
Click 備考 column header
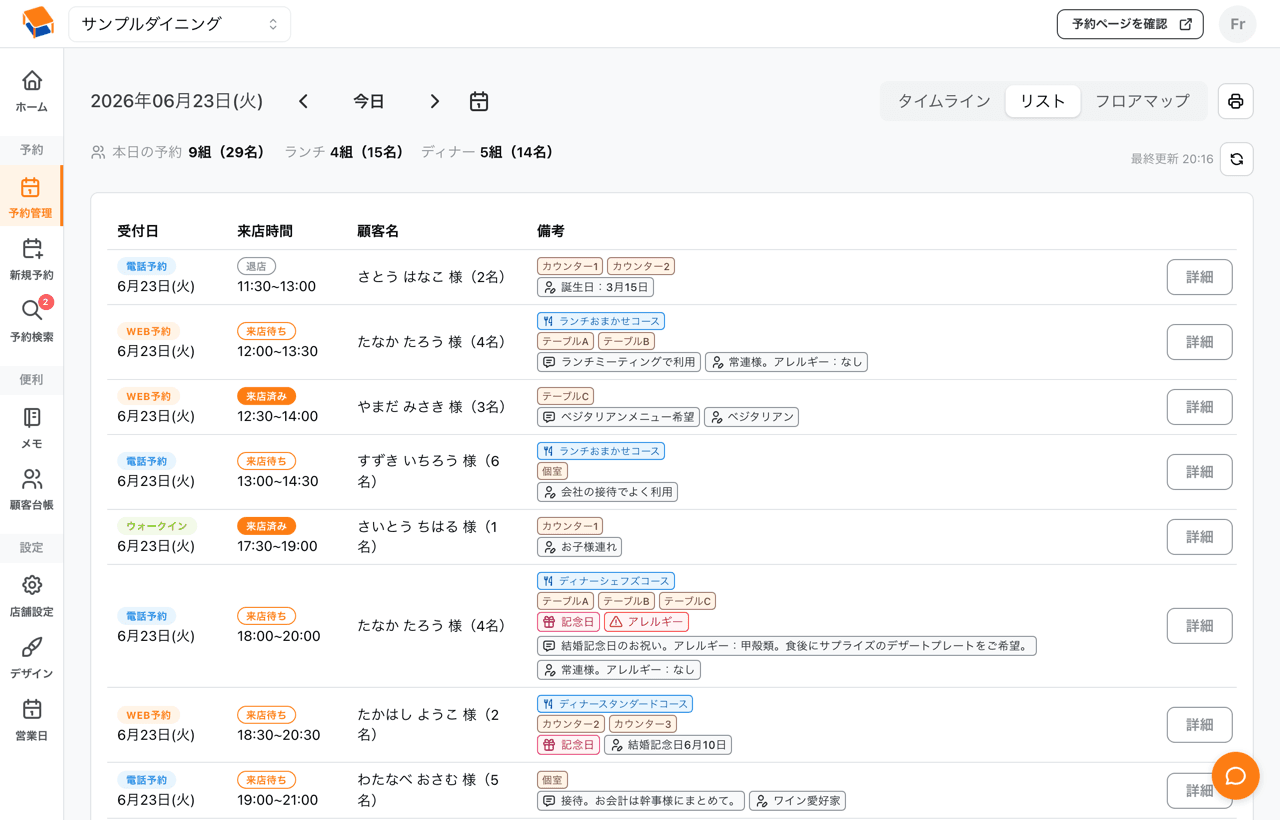pyautogui.click(x=551, y=231)
